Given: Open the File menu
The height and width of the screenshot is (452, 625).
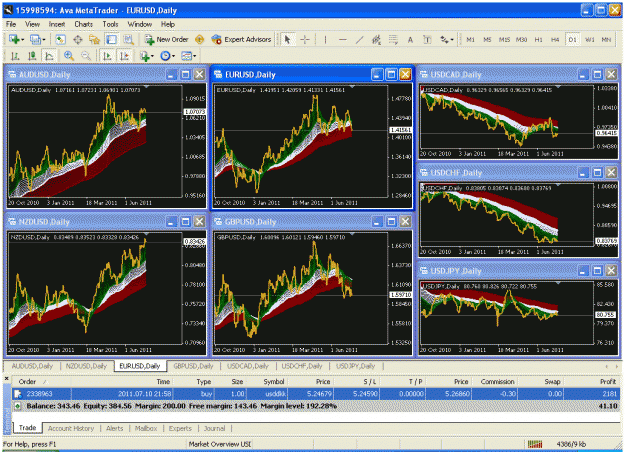Looking at the screenshot, I should [x=11, y=24].
